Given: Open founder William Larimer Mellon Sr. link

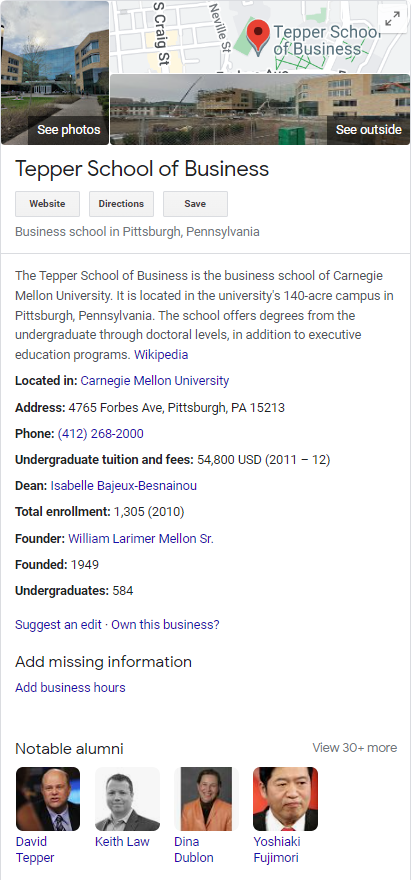Looking at the screenshot, I should 141,539.
